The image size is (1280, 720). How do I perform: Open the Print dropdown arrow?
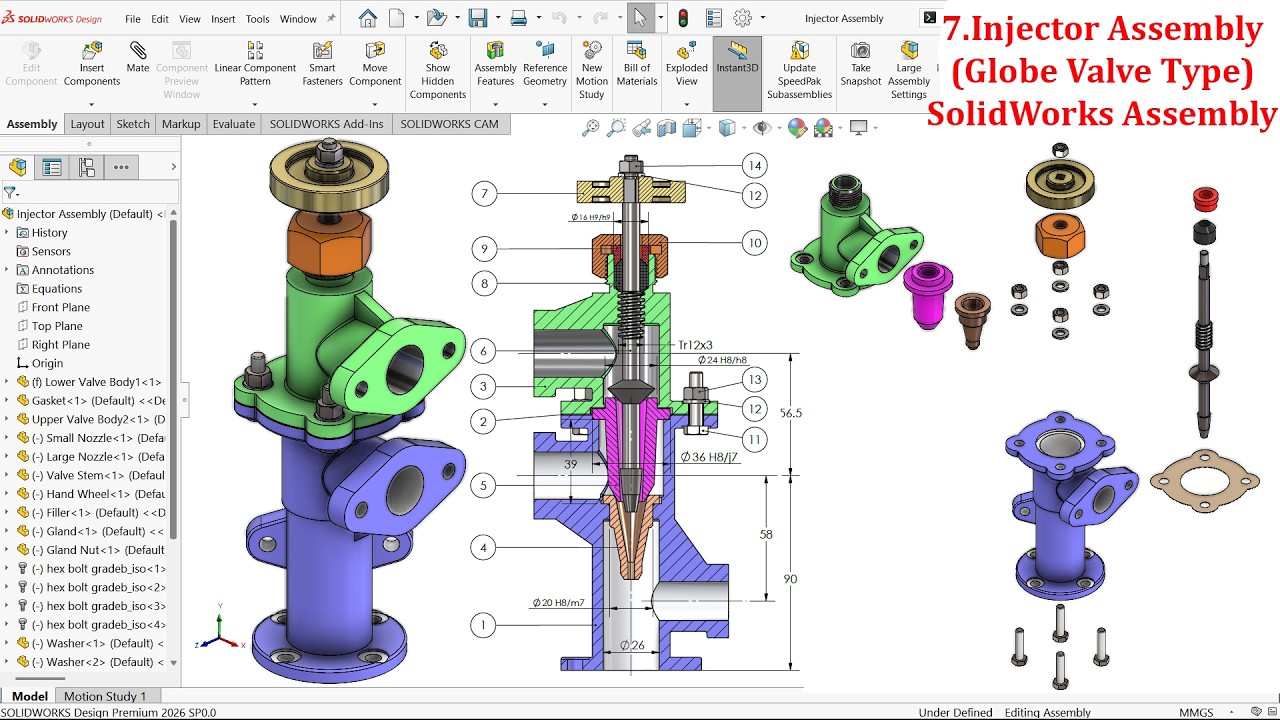coord(537,18)
